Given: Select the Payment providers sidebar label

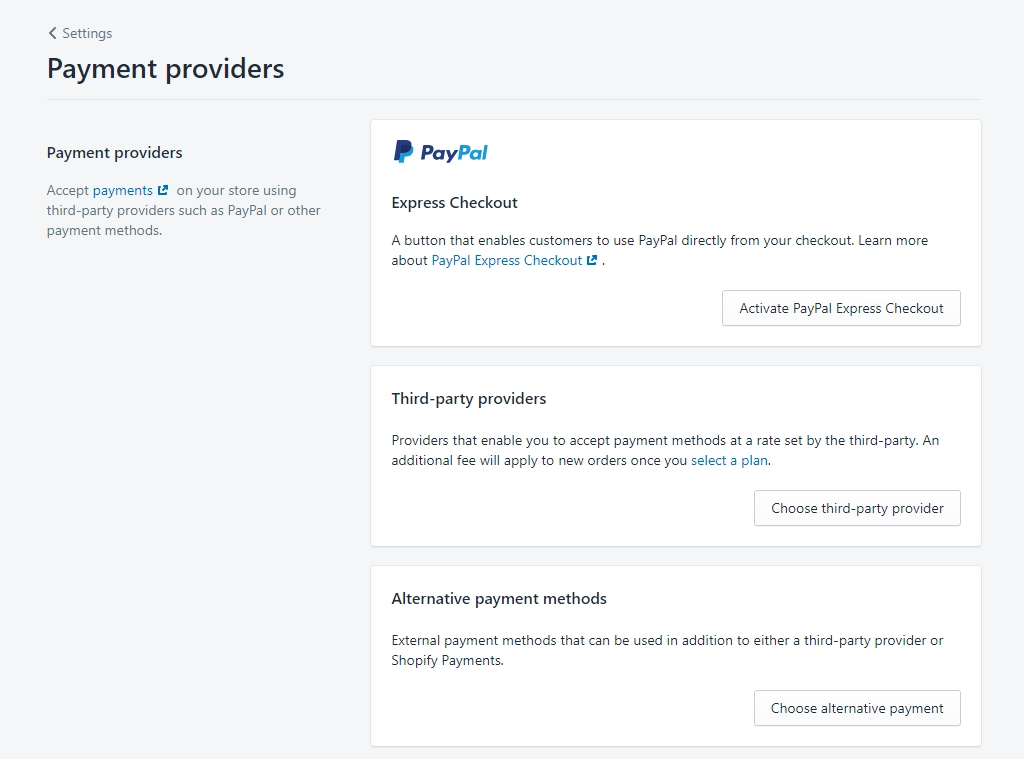Looking at the screenshot, I should [x=113, y=152].
